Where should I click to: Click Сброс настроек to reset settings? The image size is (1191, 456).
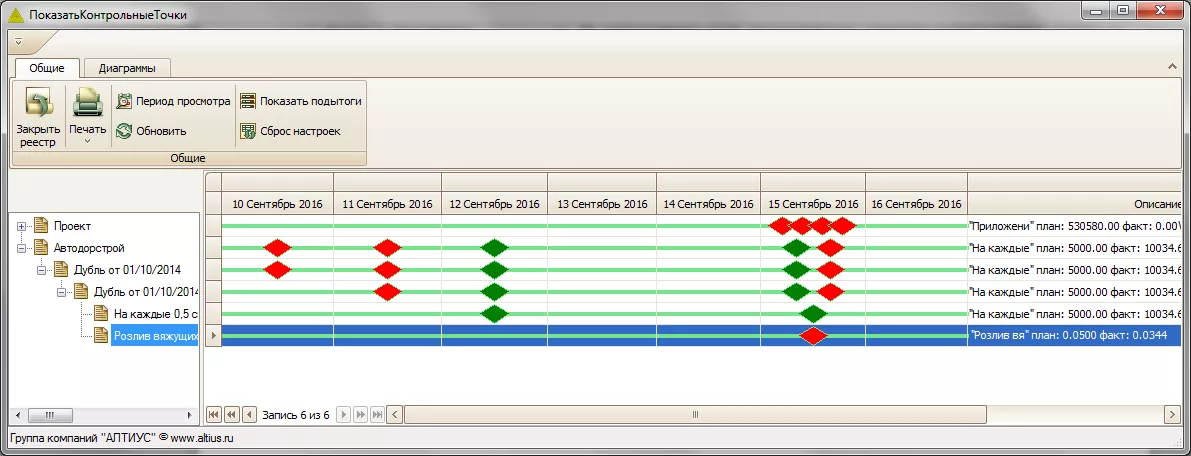pyautogui.click(x=290, y=131)
